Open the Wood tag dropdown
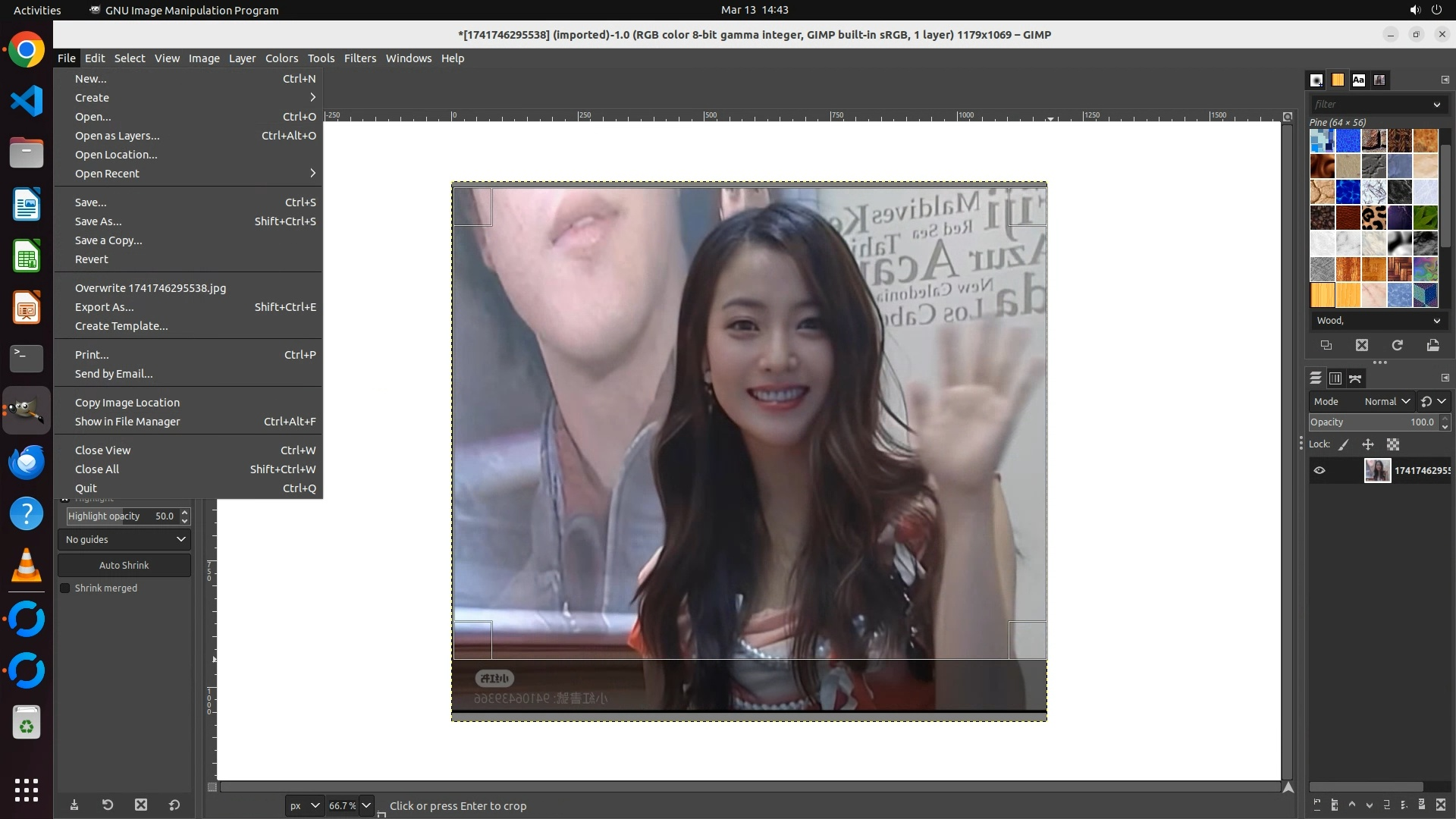Image resolution: width=1456 pixels, height=819 pixels. coord(1377,321)
